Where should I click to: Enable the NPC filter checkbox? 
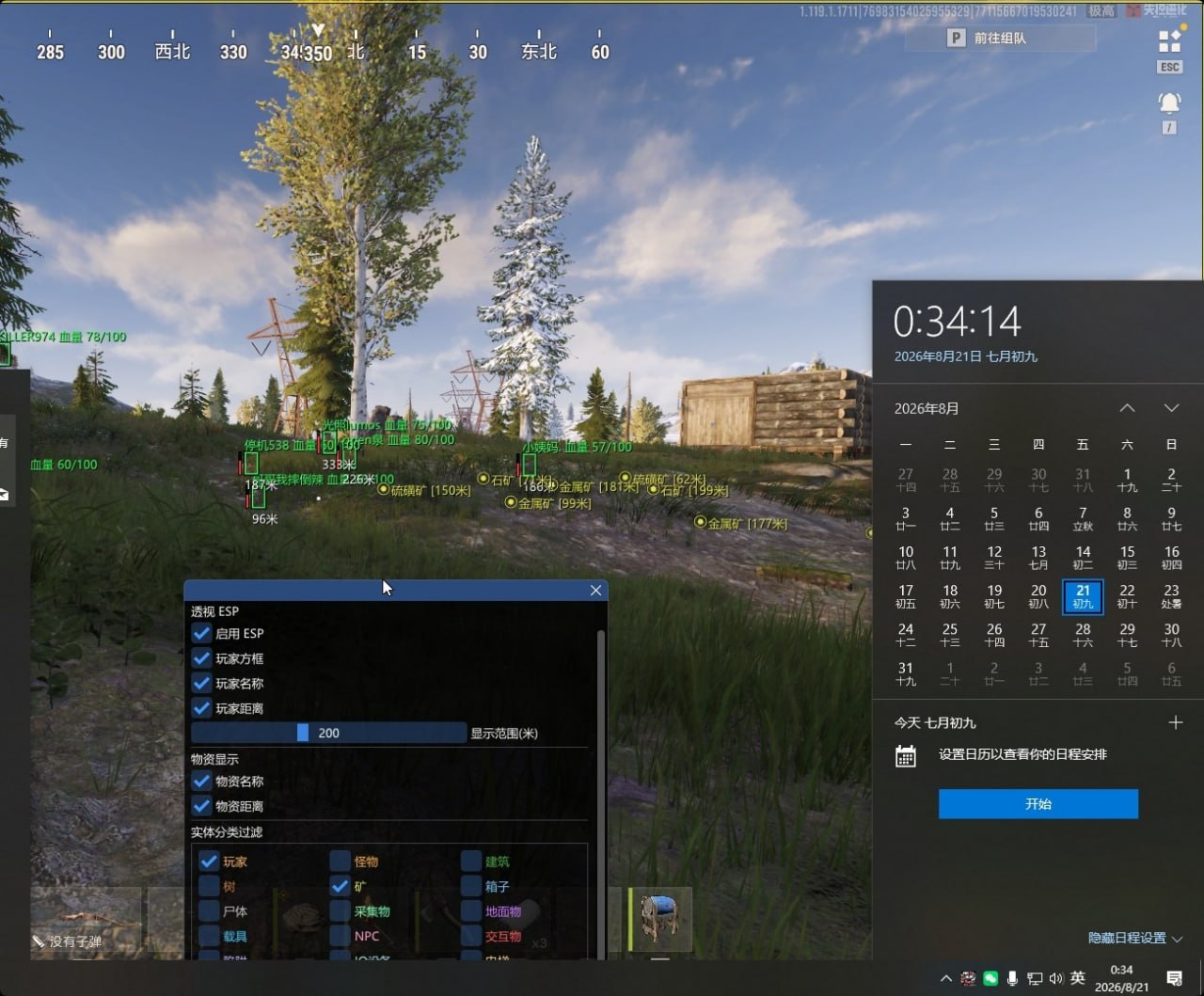(340, 936)
